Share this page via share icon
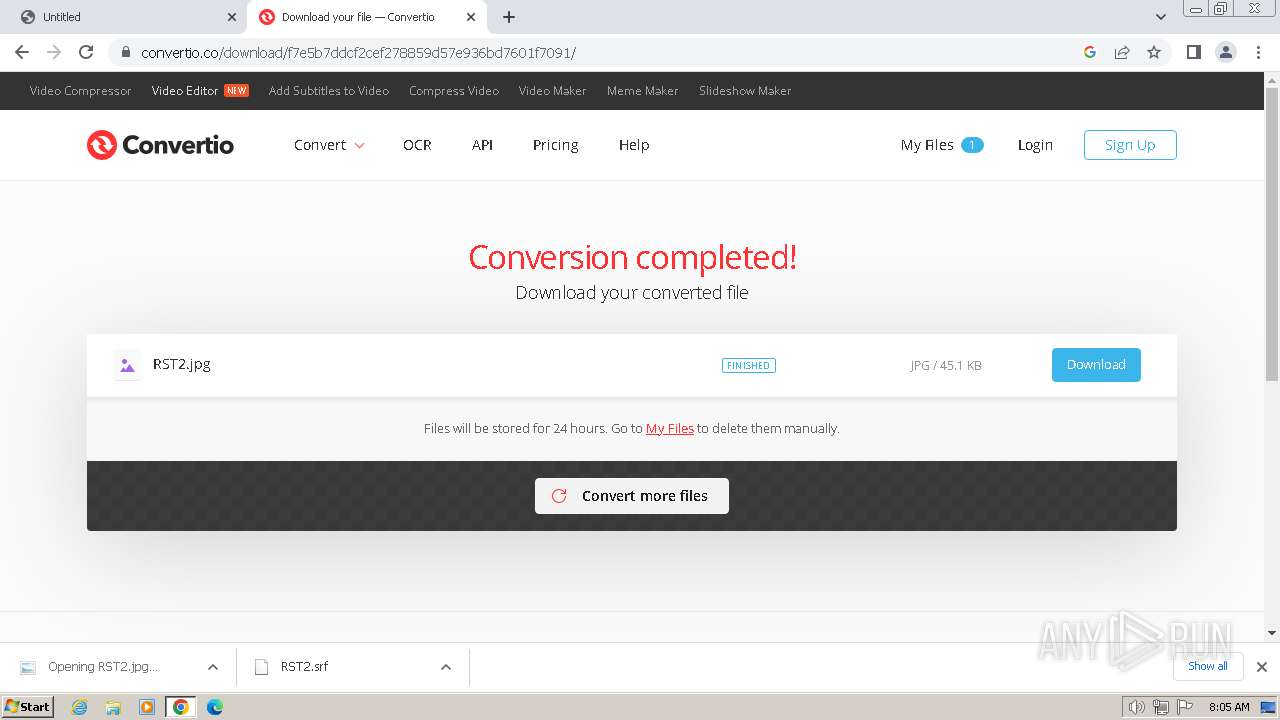 coord(1122,52)
